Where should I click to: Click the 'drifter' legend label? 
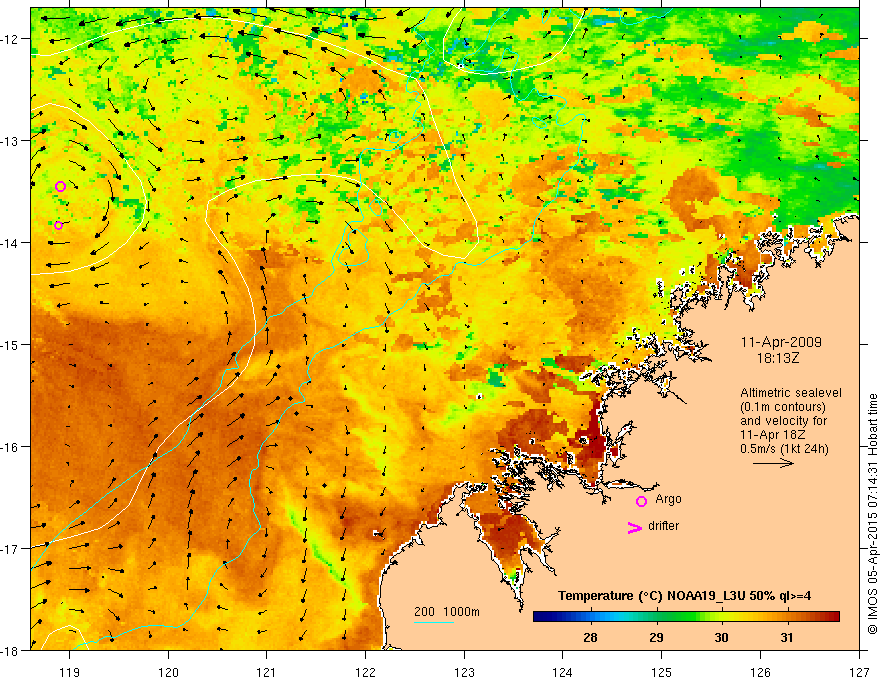[663, 526]
